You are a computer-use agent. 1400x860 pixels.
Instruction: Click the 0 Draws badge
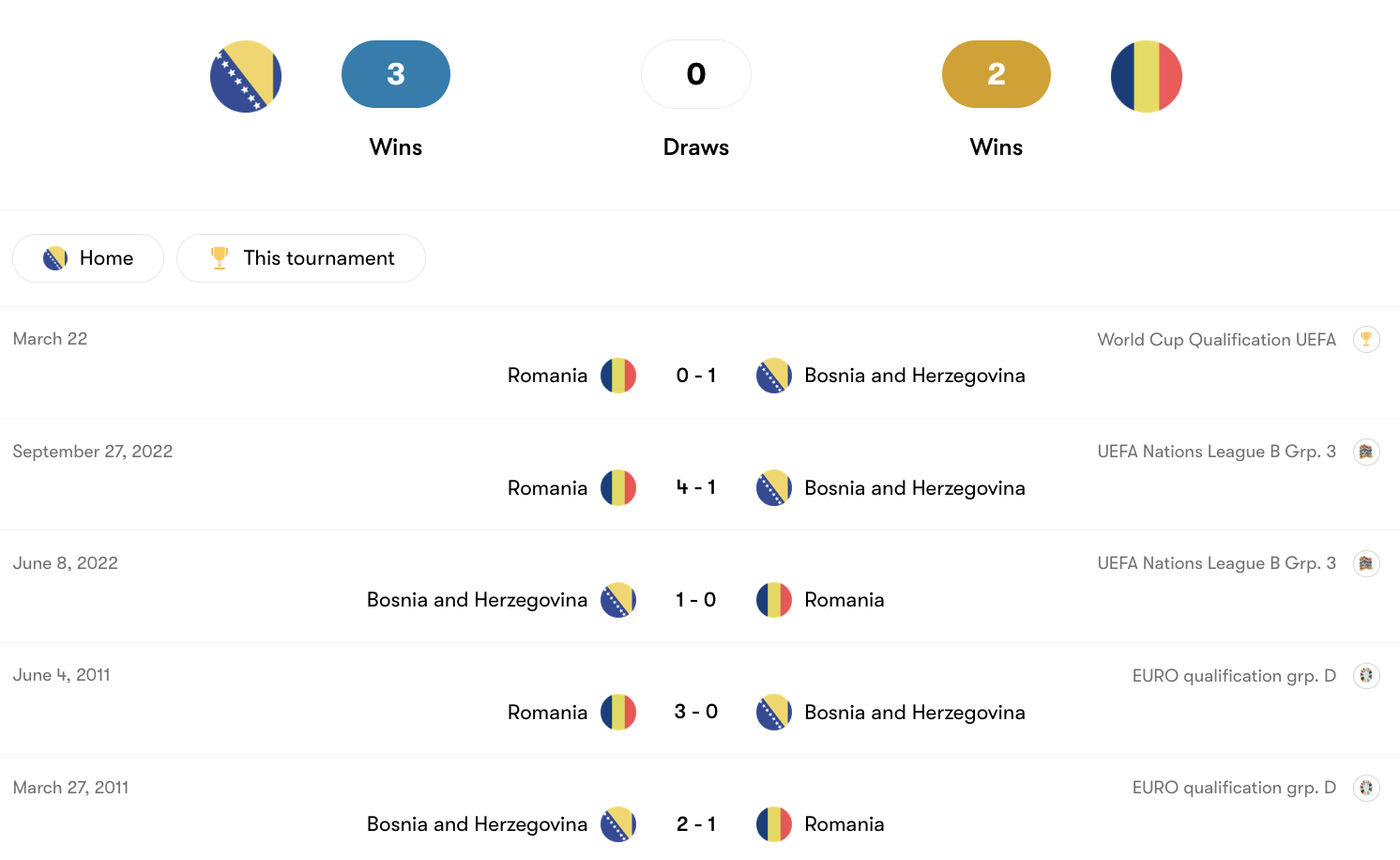[695, 74]
